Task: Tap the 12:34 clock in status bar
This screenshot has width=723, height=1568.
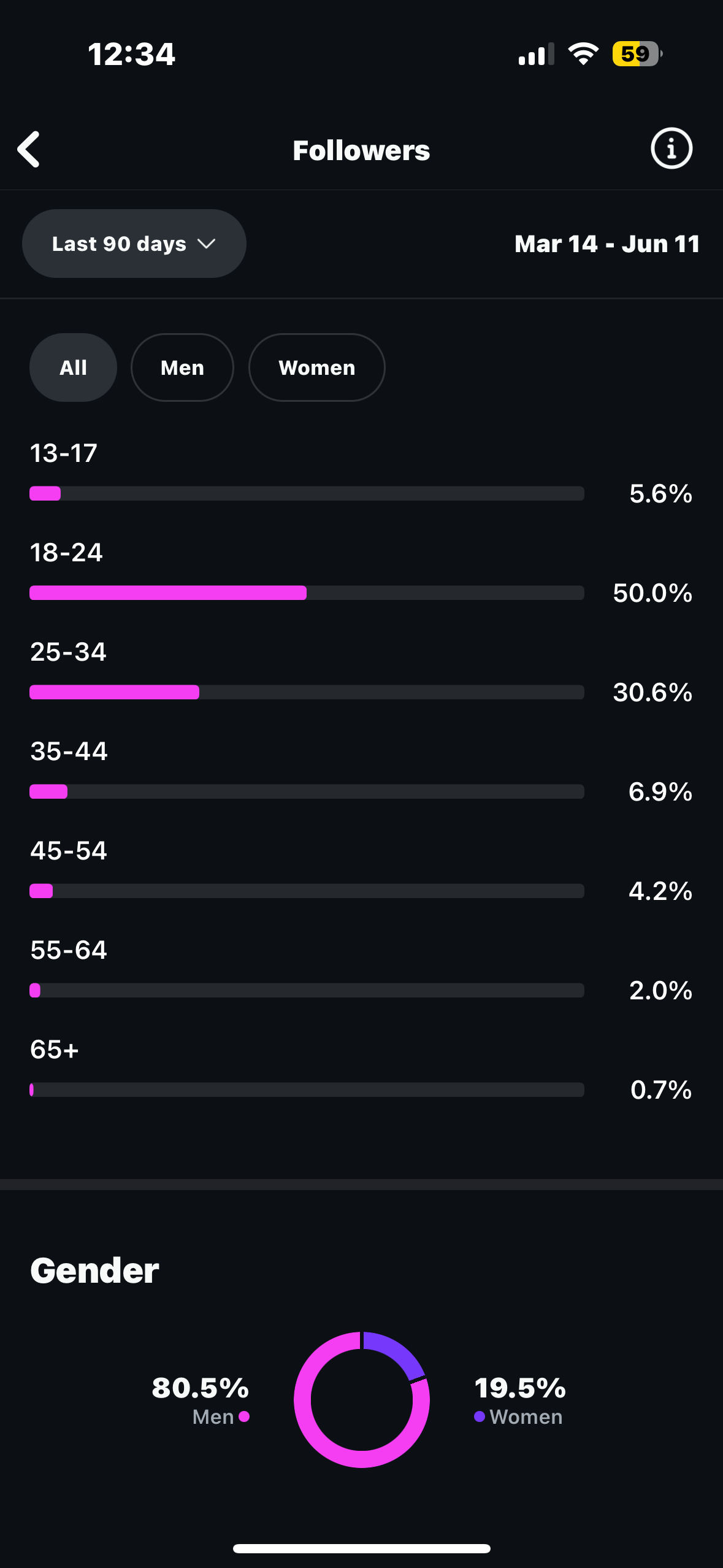Action: [131, 54]
